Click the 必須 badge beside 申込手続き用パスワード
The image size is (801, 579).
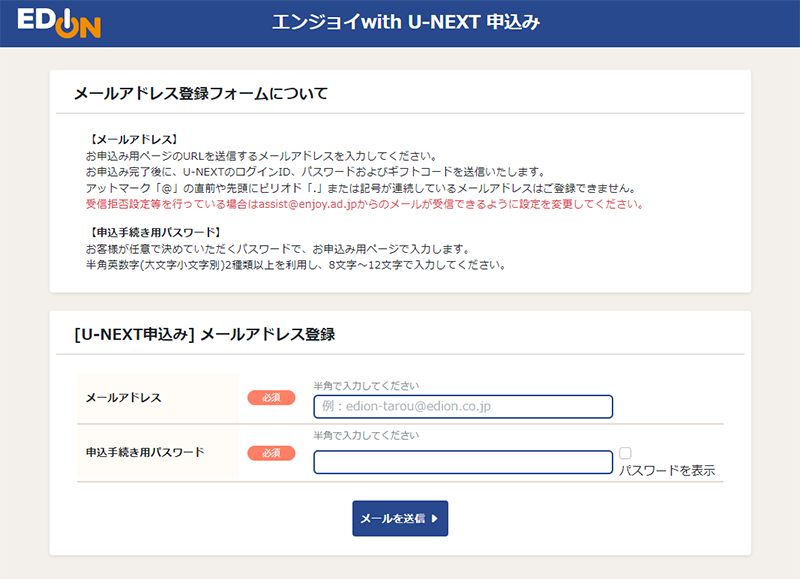pyautogui.click(x=271, y=453)
